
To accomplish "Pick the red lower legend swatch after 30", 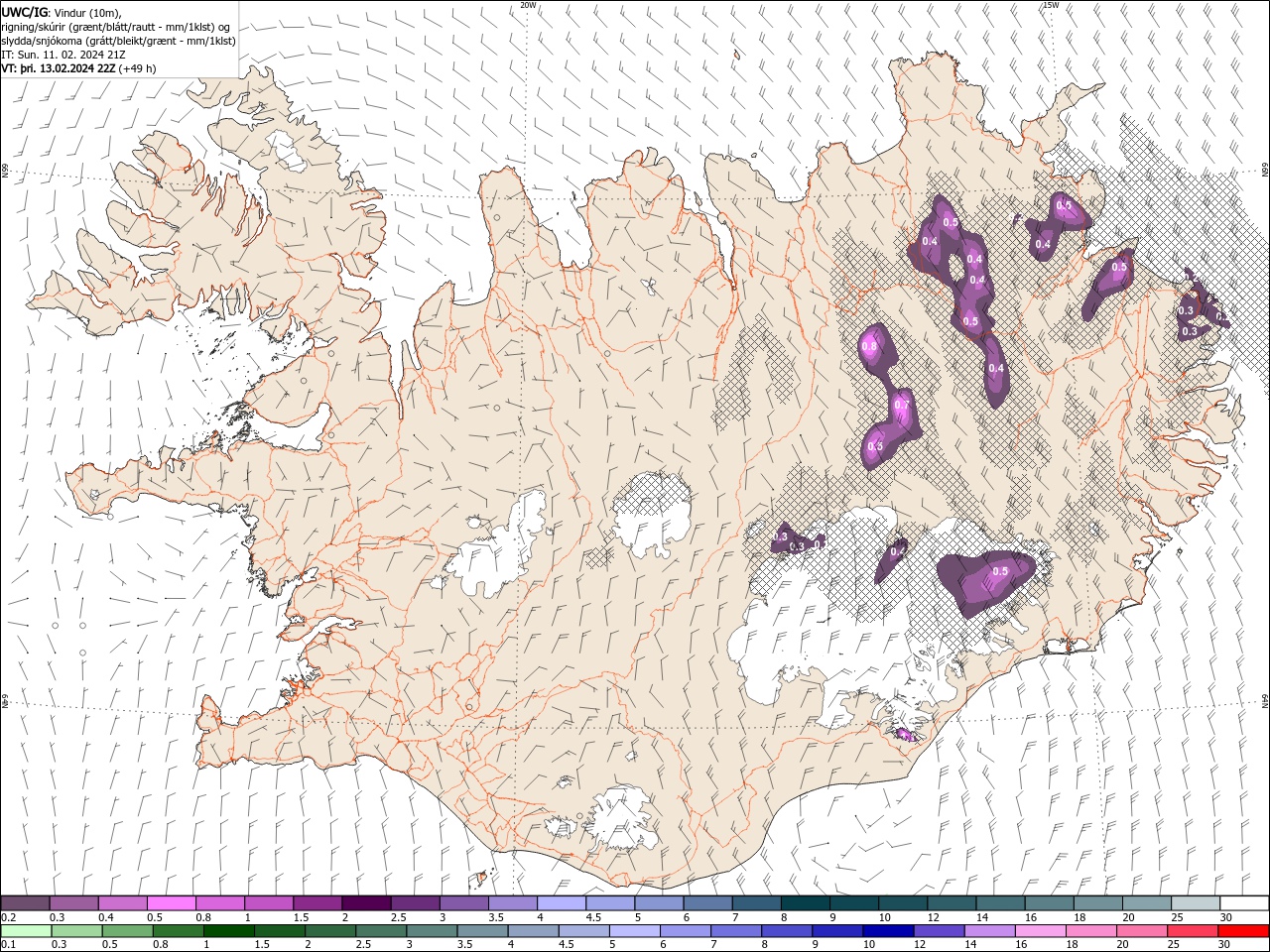I will coord(1243,931).
